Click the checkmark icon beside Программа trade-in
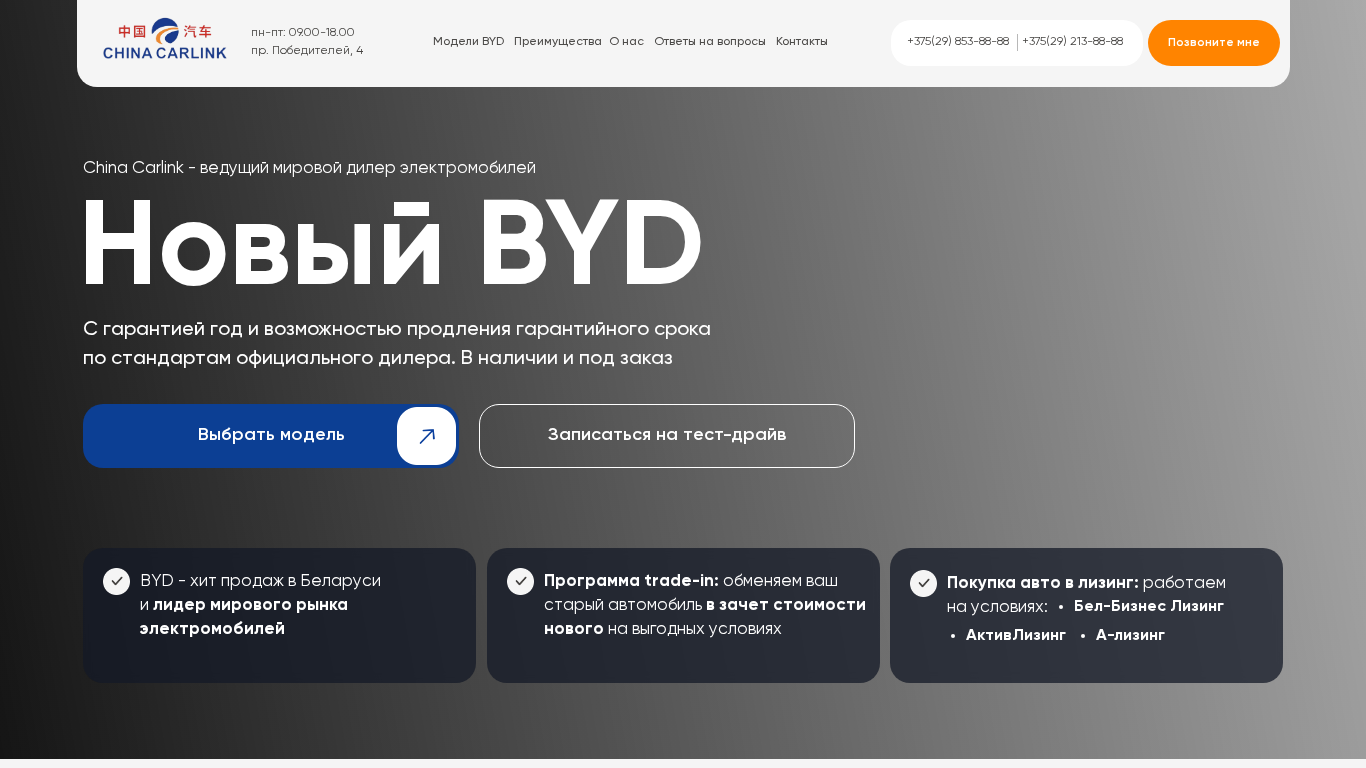This screenshot has height=768, width=1366. [520, 581]
